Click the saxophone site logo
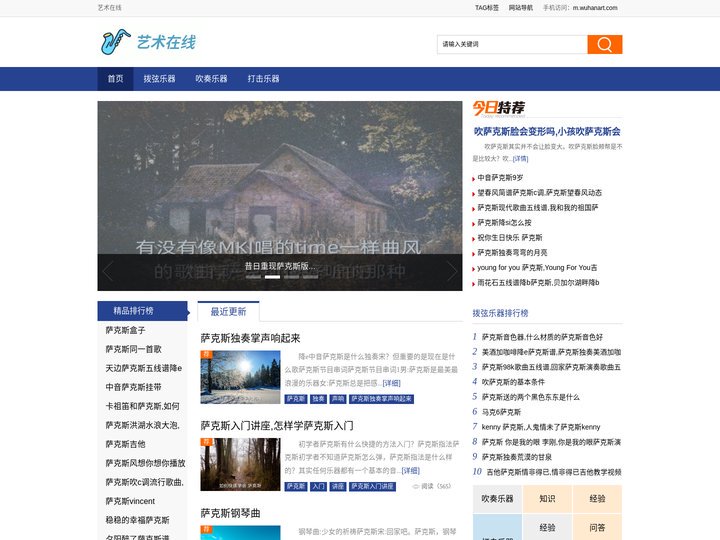 (148, 42)
